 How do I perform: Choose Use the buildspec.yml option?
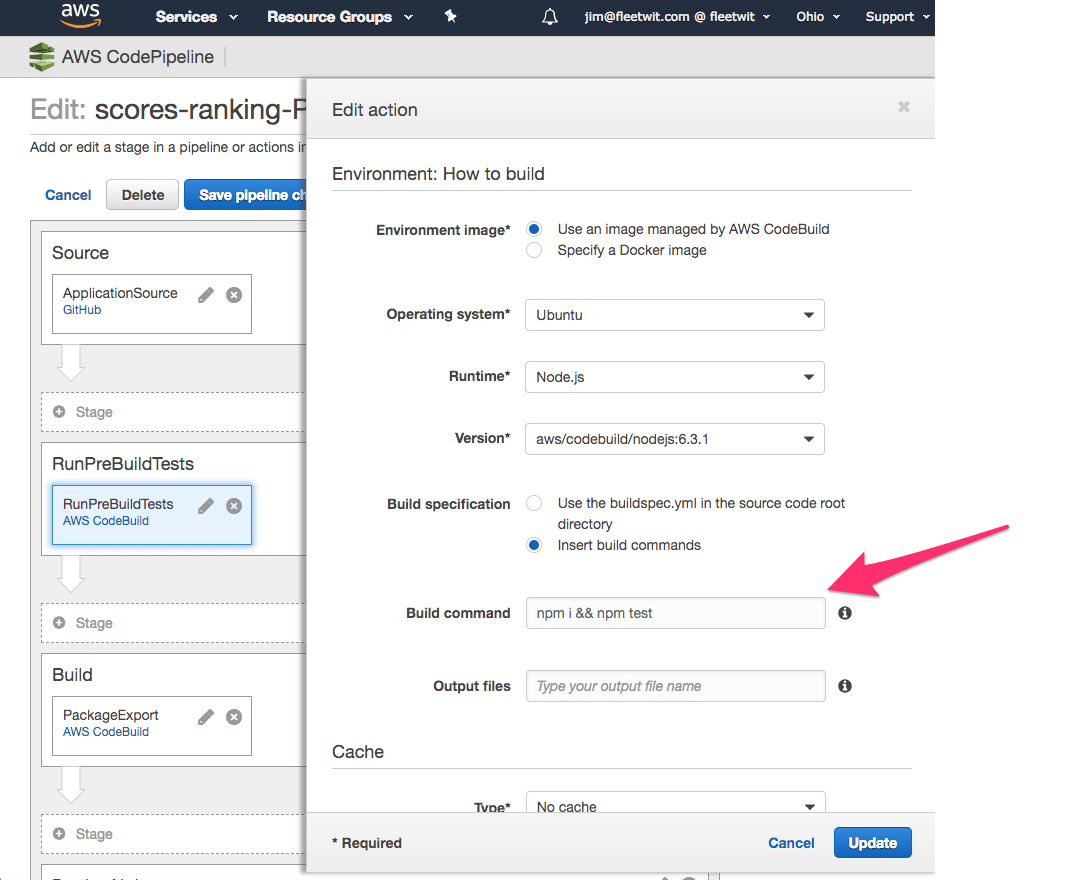point(534,503)
